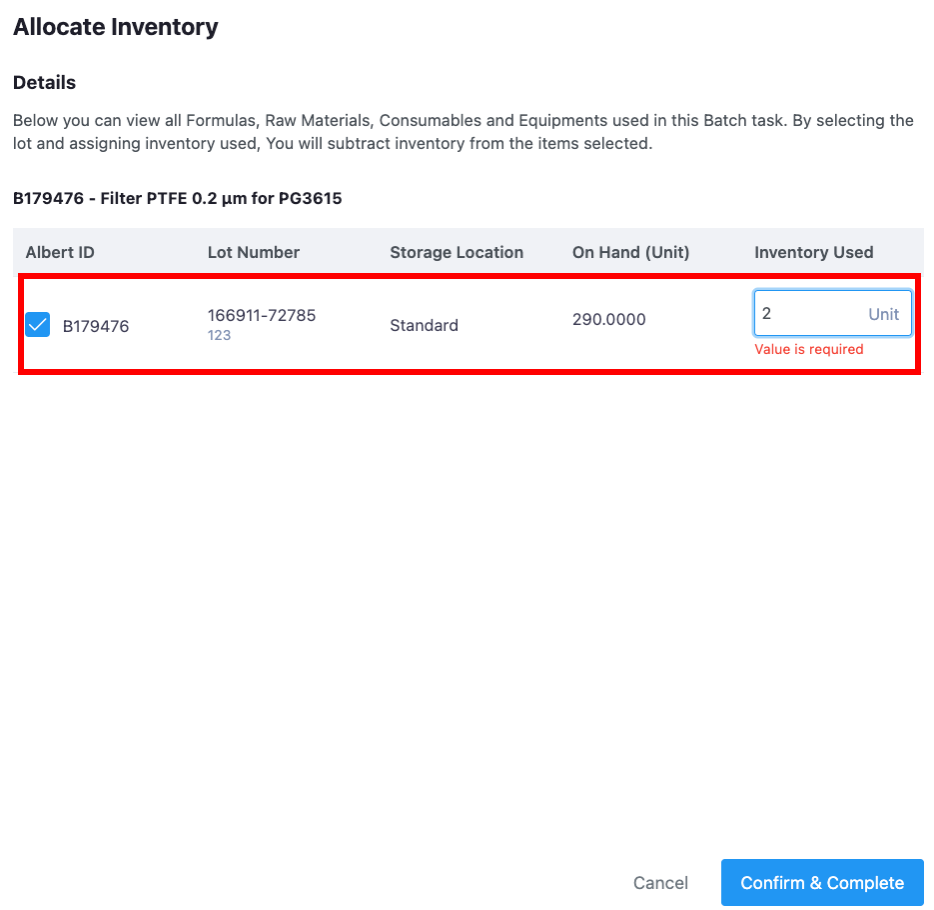Click the 290.0000 on-hand value
The height and width of the screenshot is (910, 934).
(x=609, y=320)
